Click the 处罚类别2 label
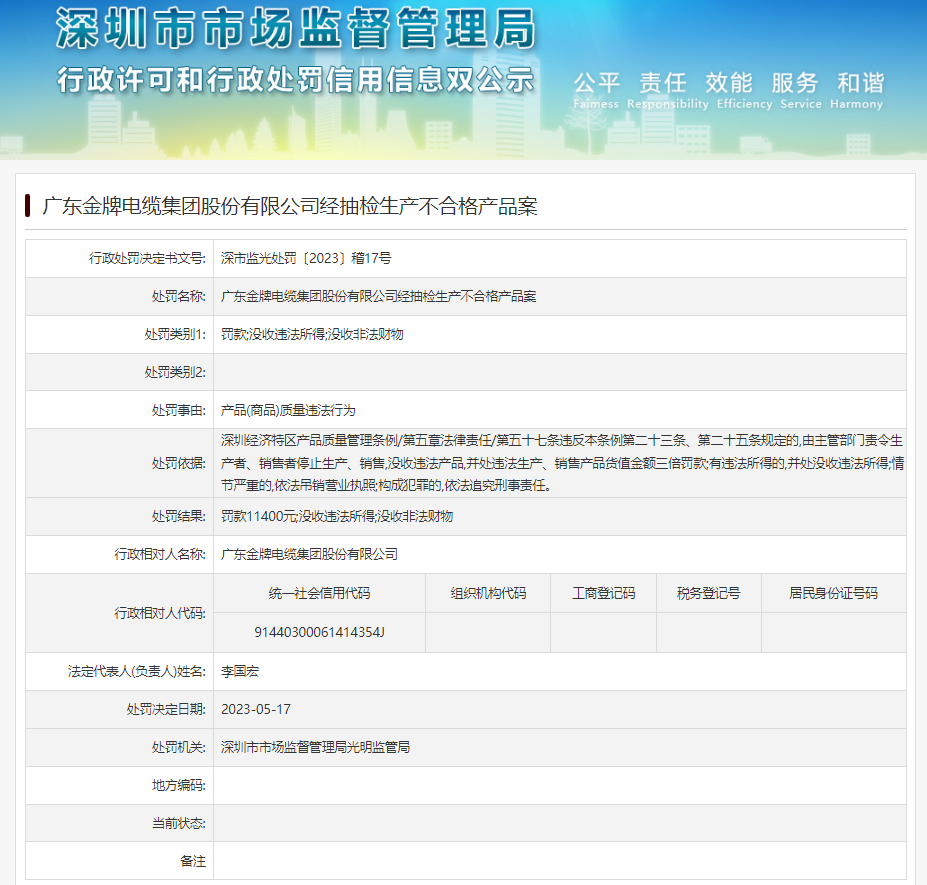This screenshot has width=927, height=885. (175, 372)
